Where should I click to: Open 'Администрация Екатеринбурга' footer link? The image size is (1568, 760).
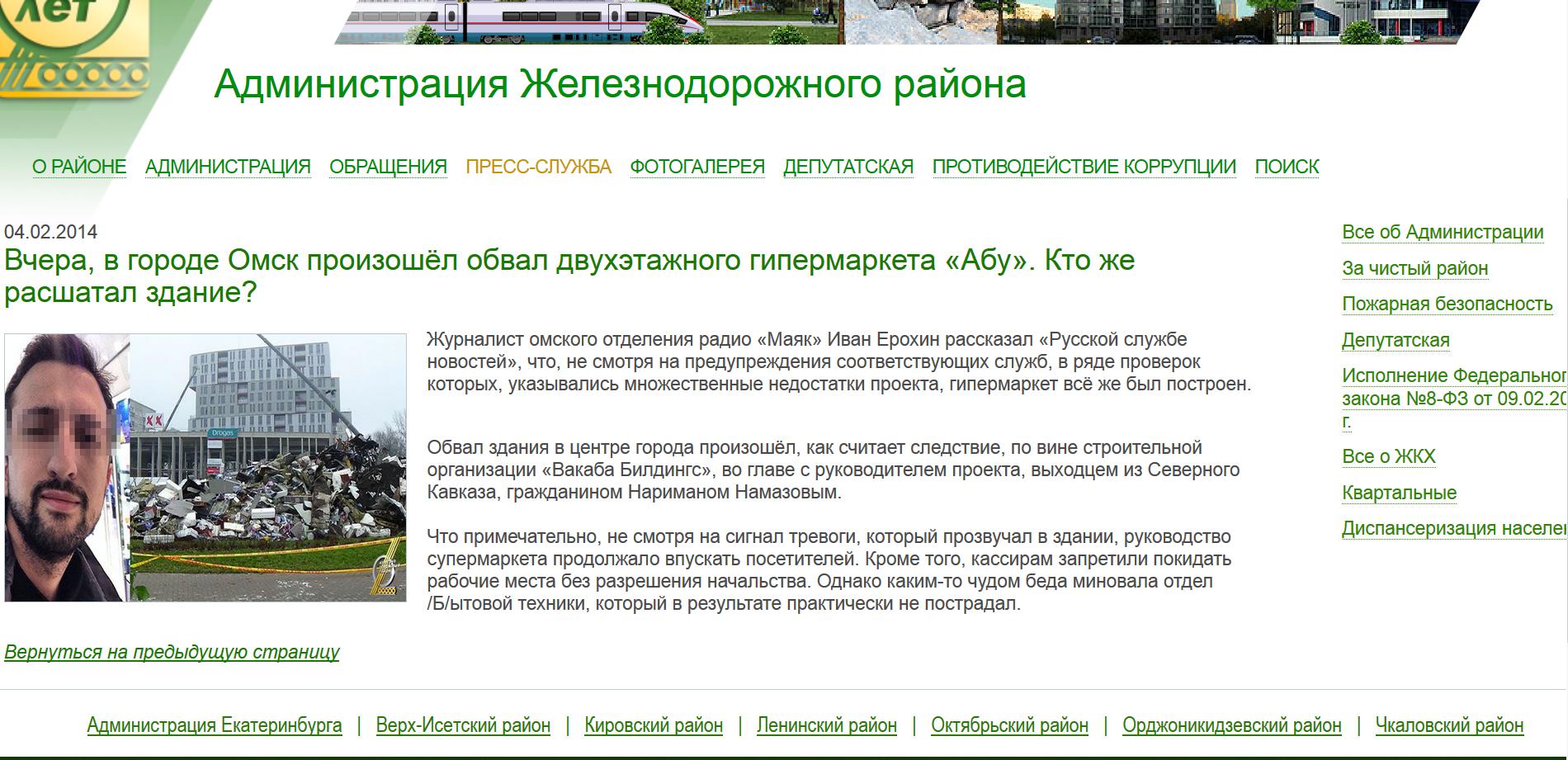pos(215,725)
